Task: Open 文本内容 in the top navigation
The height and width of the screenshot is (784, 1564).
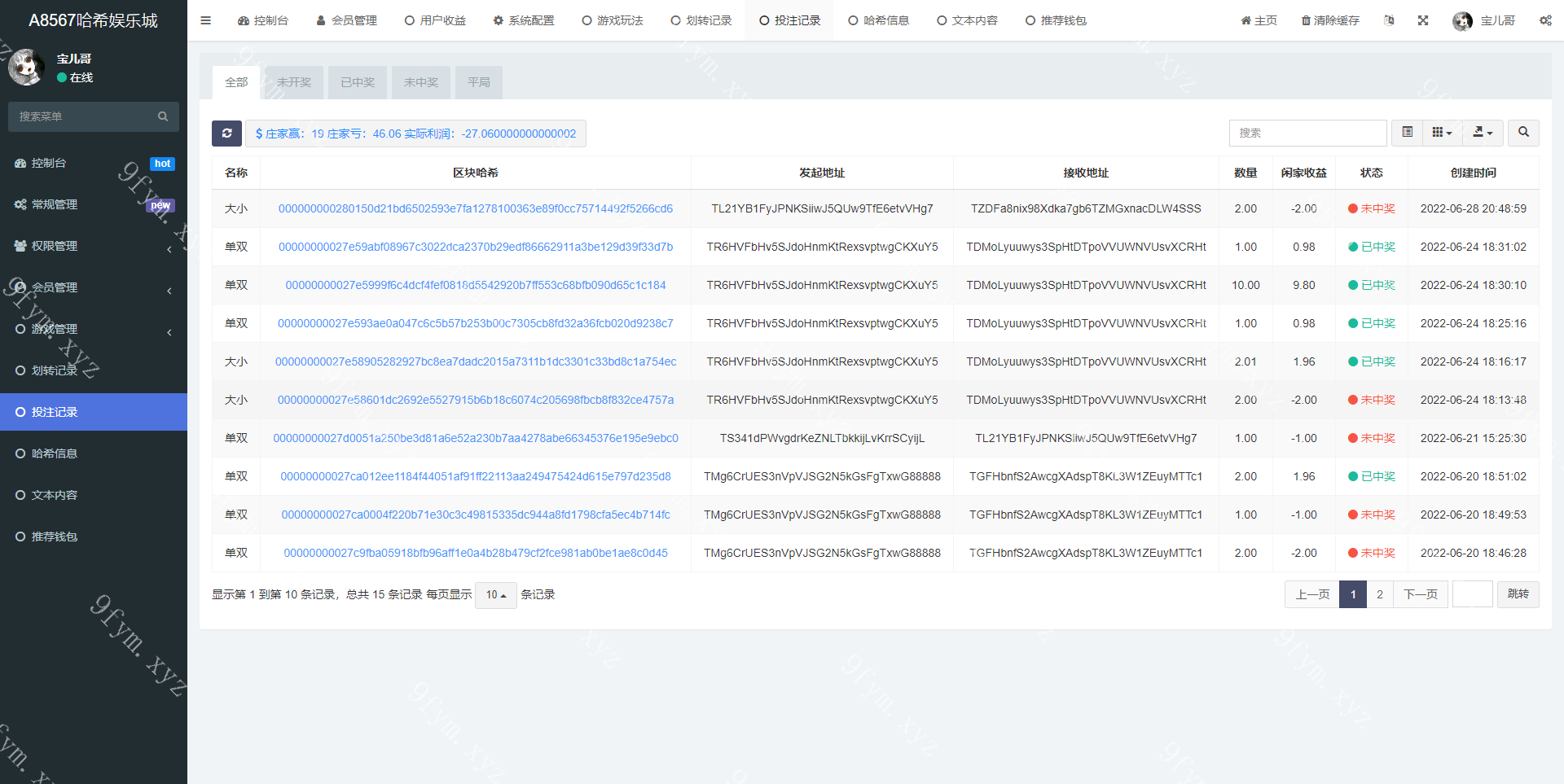Action: (x=968, y=20)
